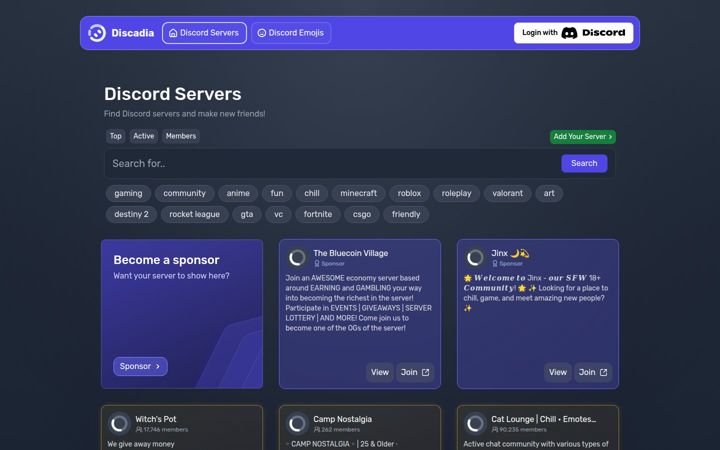Viewport: 720px width, 450px height.
Task: View the Jinx server
Action: (x=558, y=372)
